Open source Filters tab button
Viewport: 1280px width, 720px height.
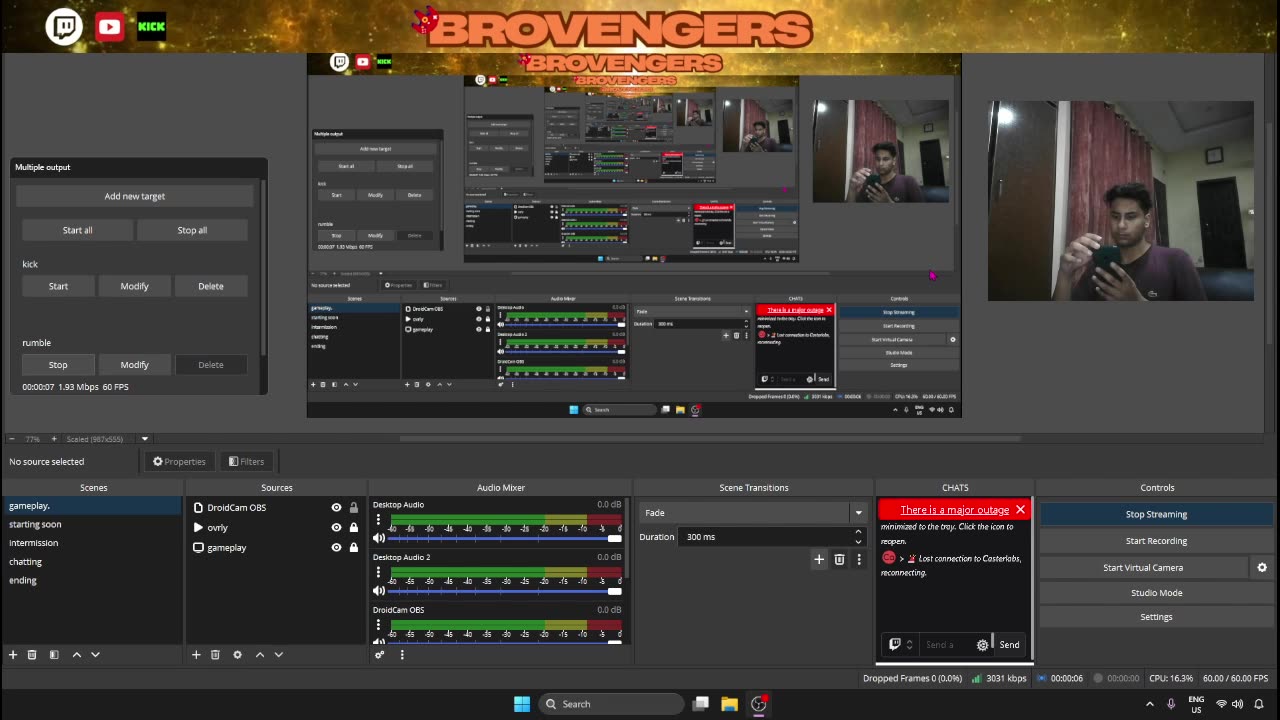pos(246,461)
